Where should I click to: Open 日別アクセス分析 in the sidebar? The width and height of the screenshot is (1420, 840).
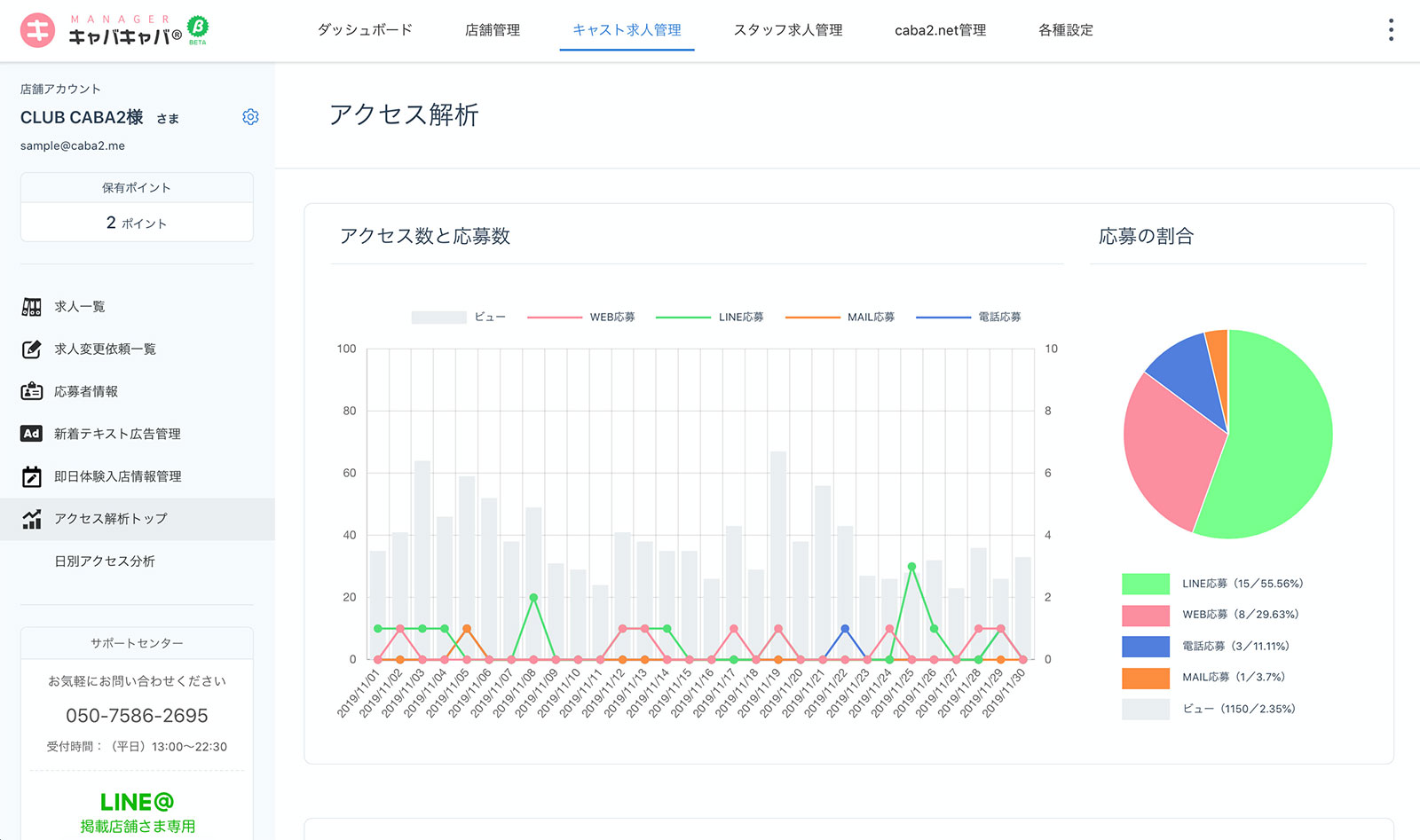point(105,561)
